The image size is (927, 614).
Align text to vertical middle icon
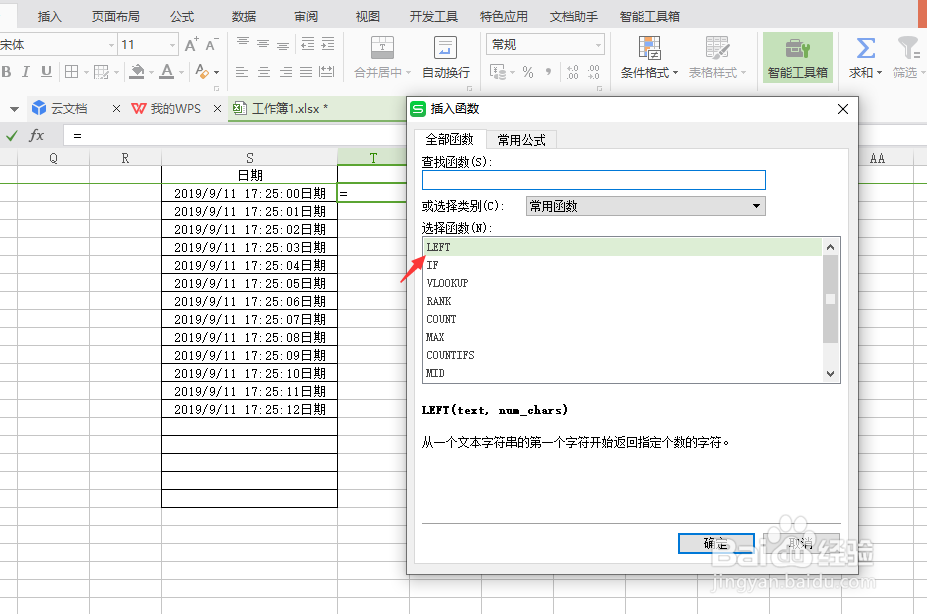tap(263, 44)
